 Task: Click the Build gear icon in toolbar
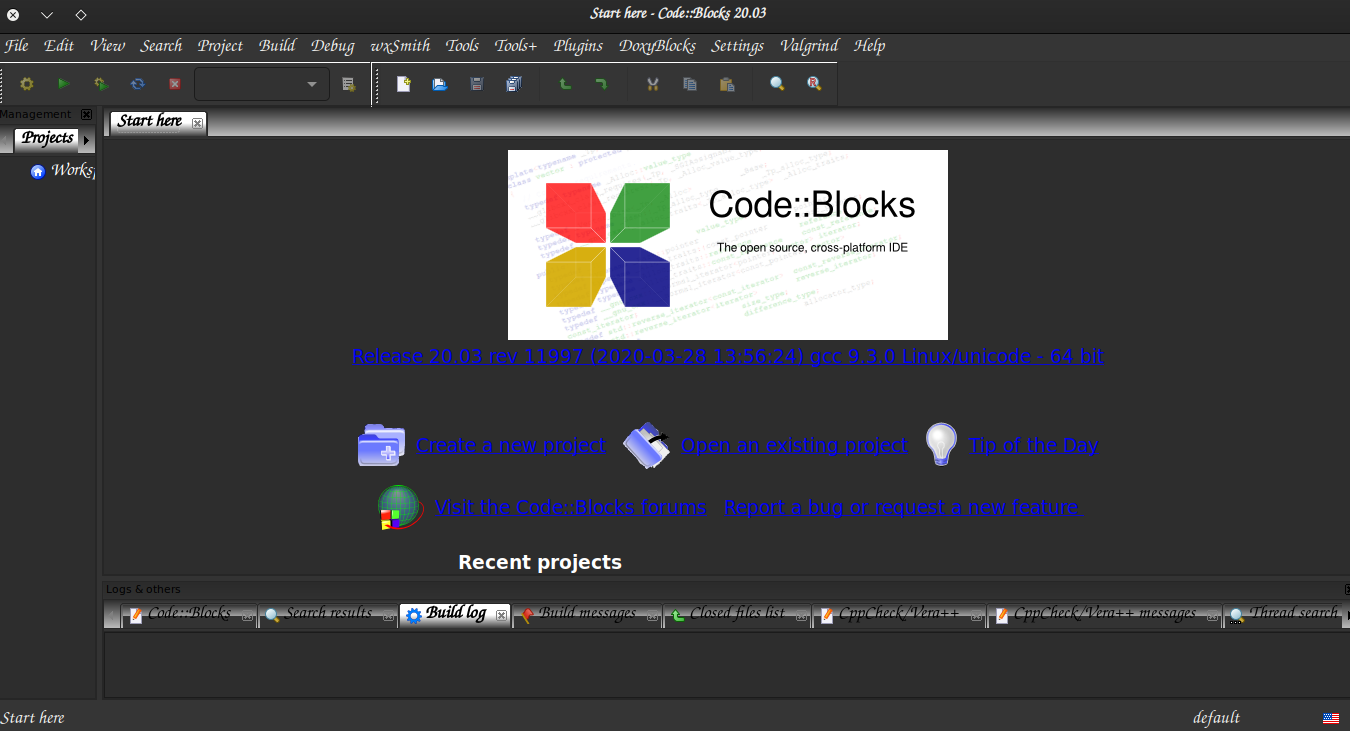click(27, 85)
